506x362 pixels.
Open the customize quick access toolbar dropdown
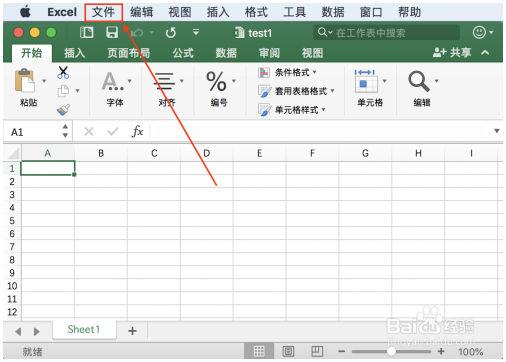coord(196,32)
